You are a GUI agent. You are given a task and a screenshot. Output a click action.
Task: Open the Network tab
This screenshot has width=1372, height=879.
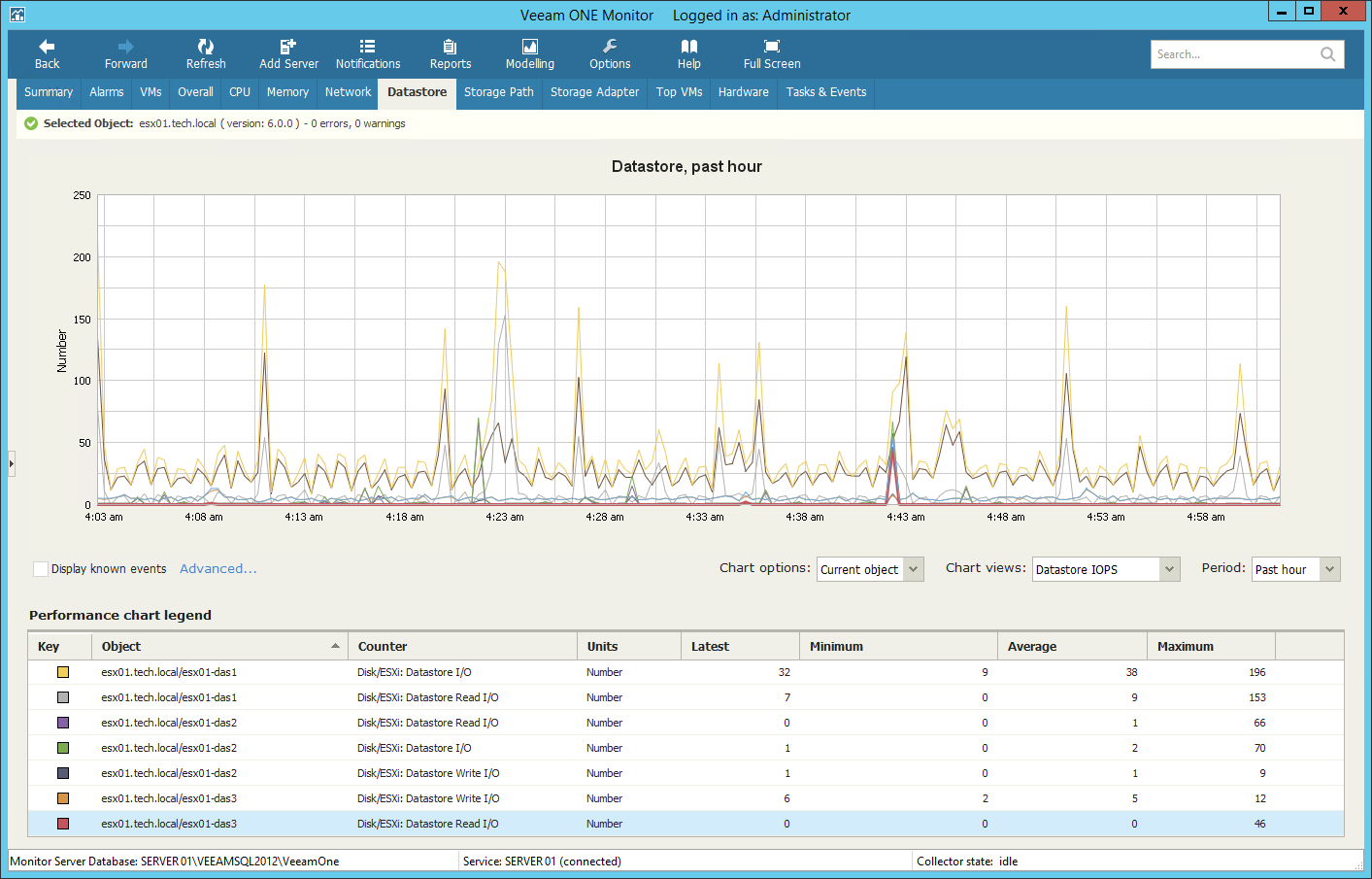(348, 92)
